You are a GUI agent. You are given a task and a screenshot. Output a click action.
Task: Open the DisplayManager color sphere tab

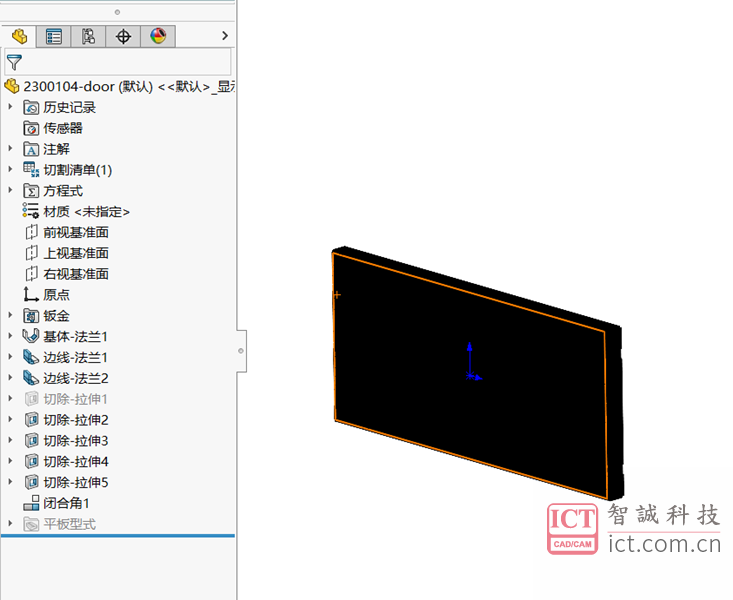[x=158, y=36]
